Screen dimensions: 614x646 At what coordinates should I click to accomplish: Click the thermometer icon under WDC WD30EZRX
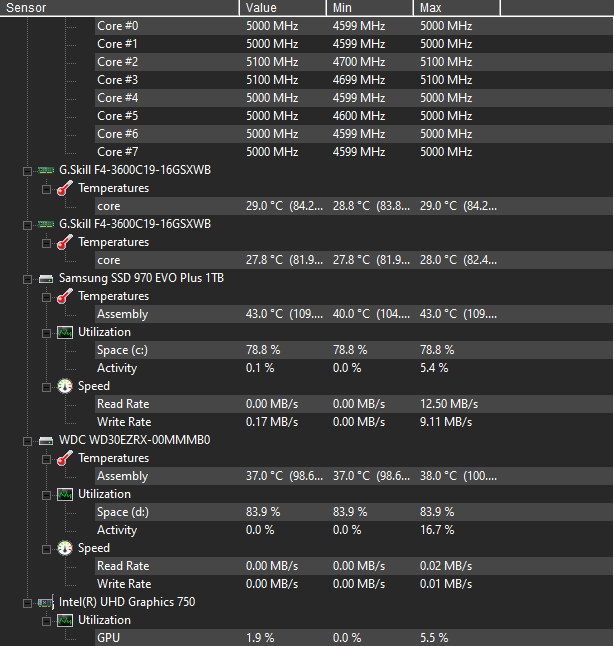click(65, 458)
